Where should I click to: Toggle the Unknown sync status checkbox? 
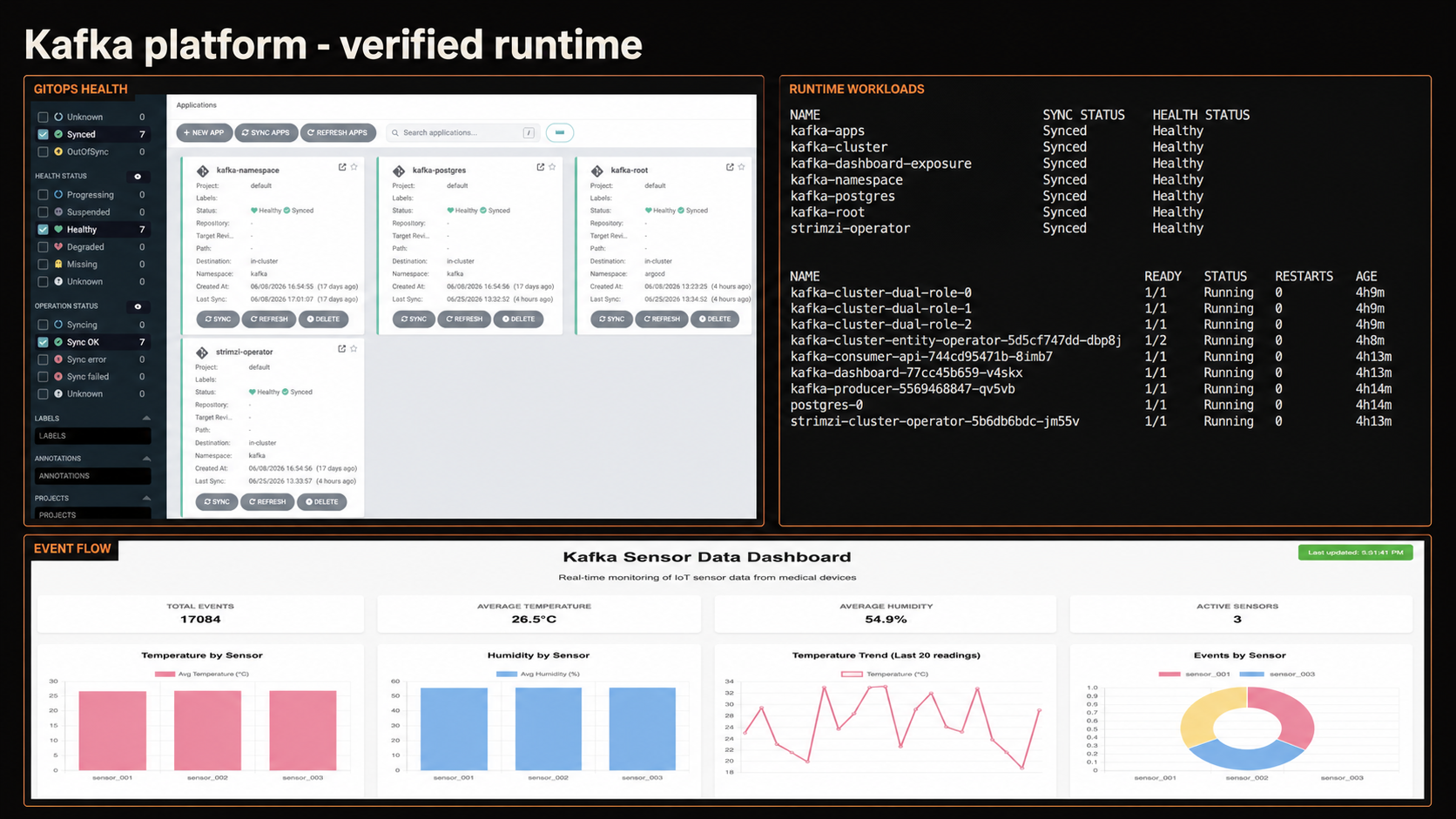(43, 117)
